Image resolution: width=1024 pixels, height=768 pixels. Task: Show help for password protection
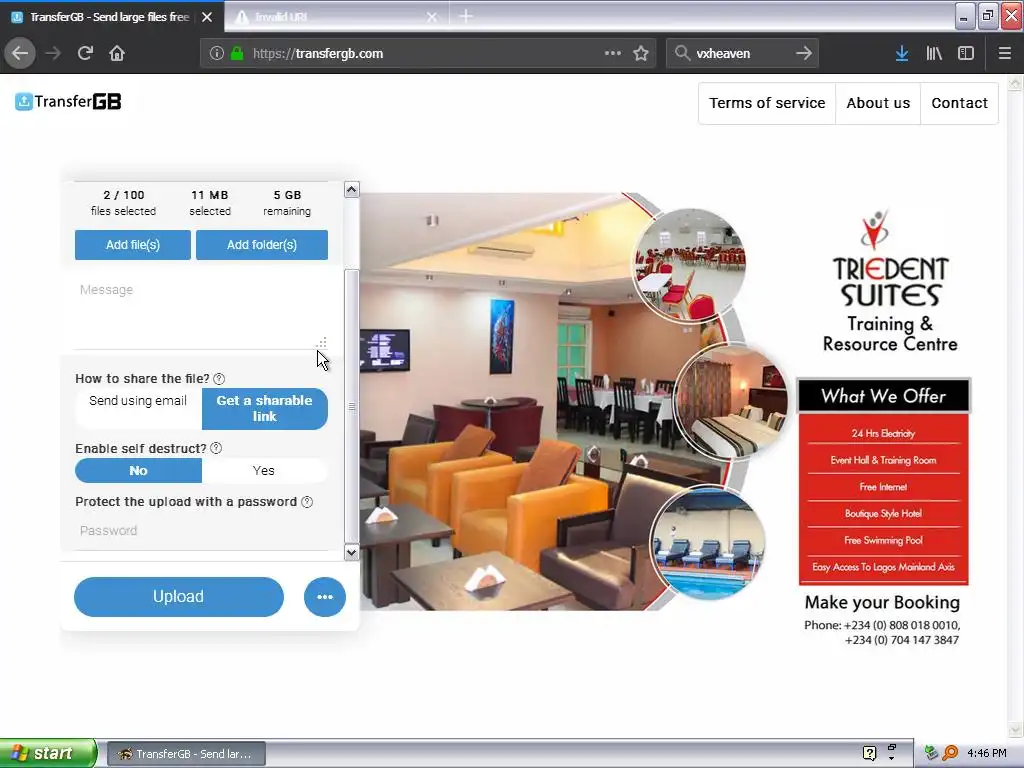[307, 502]
